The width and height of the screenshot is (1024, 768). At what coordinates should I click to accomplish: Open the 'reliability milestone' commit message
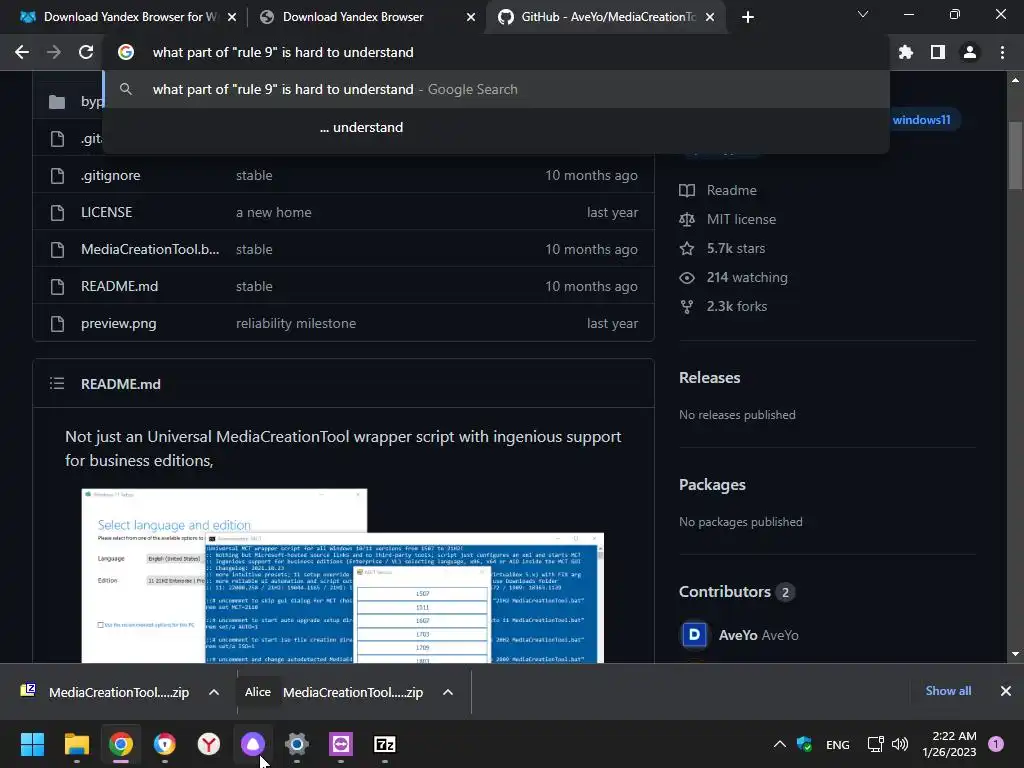296,323
